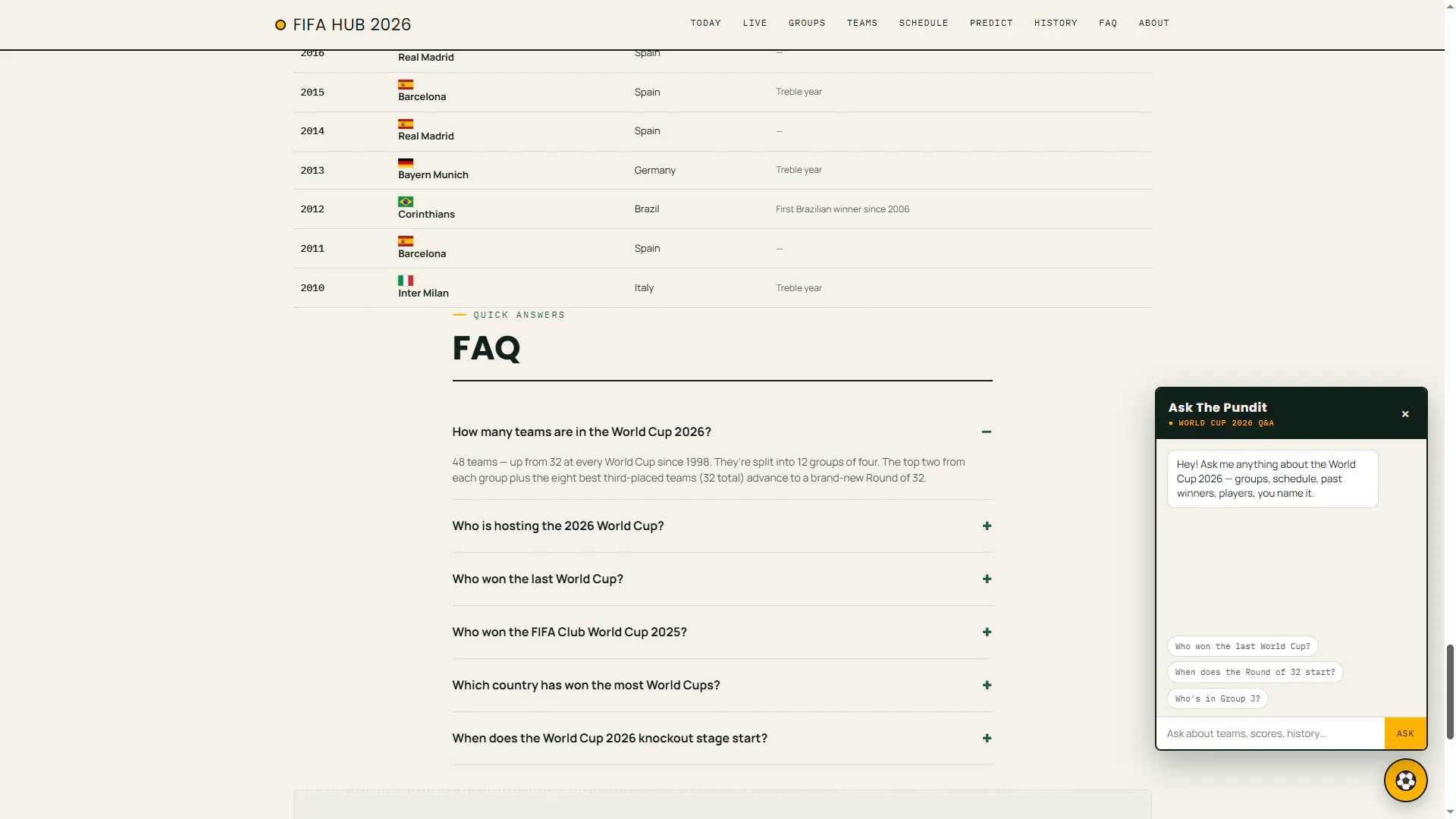Click the Italy flag for Inter Milan
The height and width of the screenshot is (819, 1456).
click(x=406, y=281)
